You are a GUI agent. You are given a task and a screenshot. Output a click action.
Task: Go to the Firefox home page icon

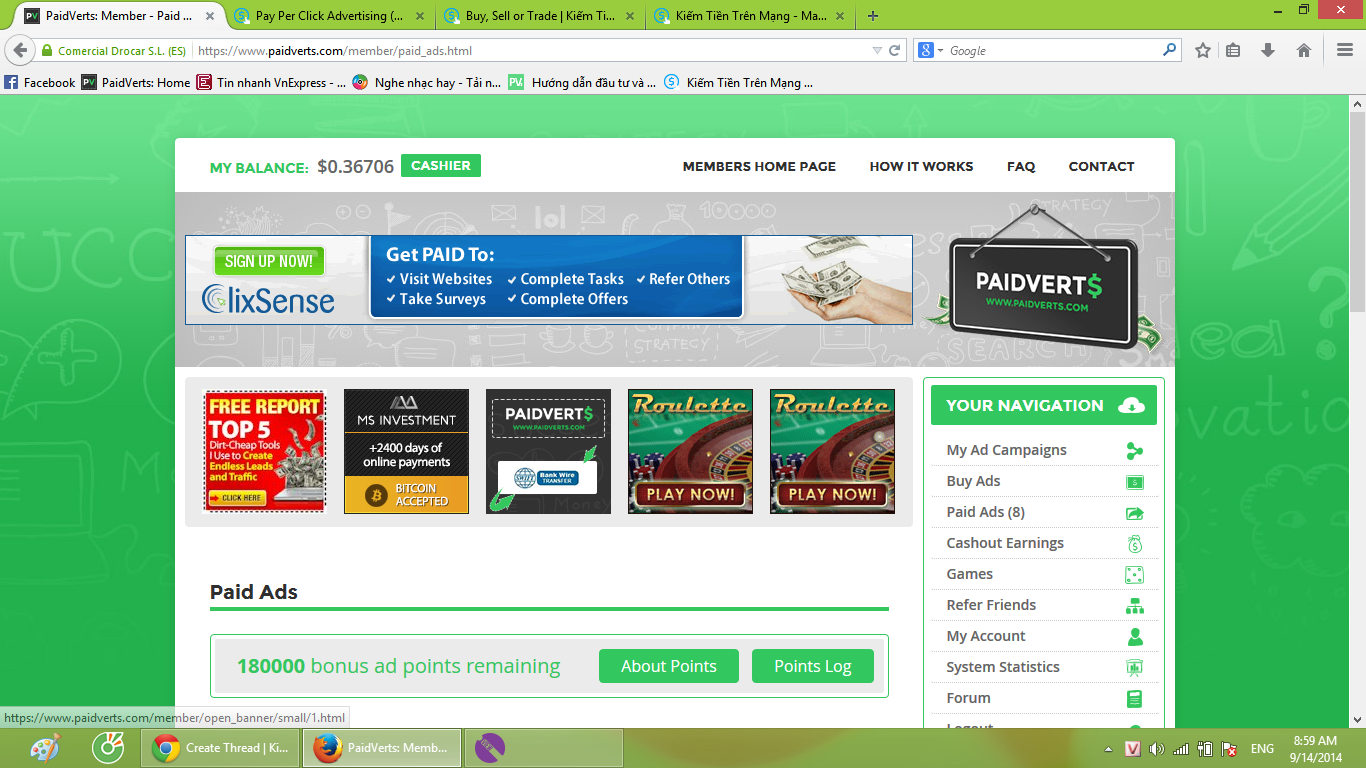coord(1303,50)
